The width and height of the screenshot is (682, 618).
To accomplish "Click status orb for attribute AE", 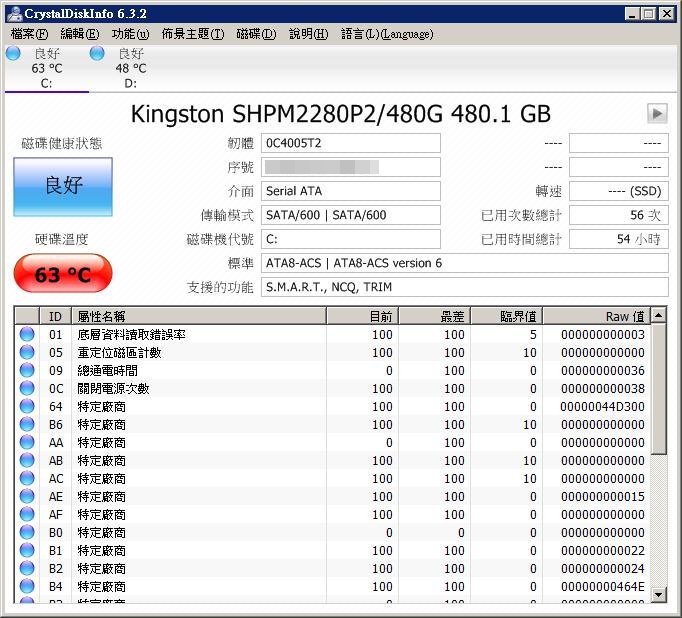I will tap(27, 496).
